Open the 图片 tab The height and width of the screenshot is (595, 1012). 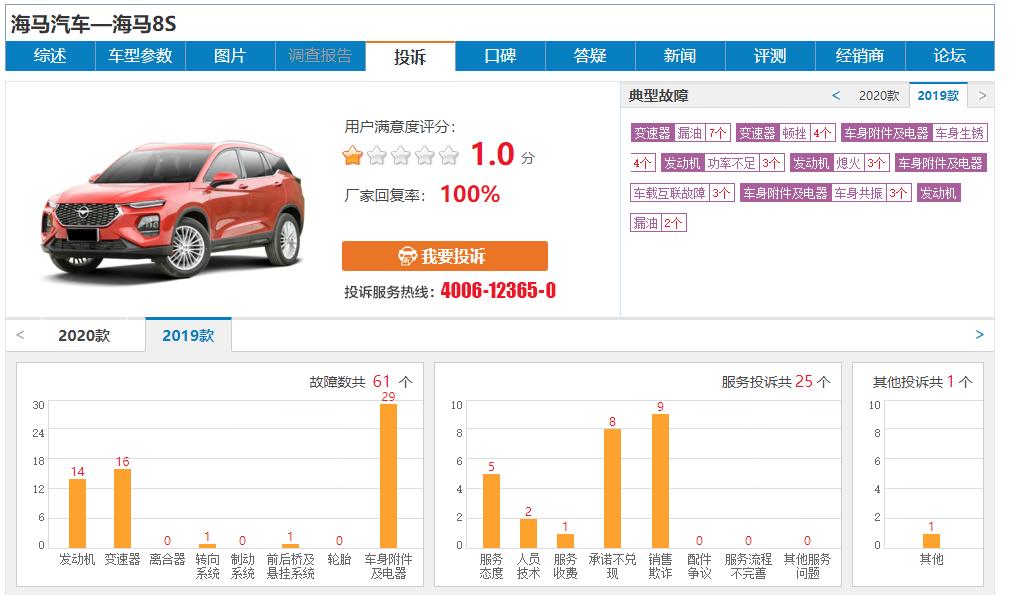(x=230, y=57)
